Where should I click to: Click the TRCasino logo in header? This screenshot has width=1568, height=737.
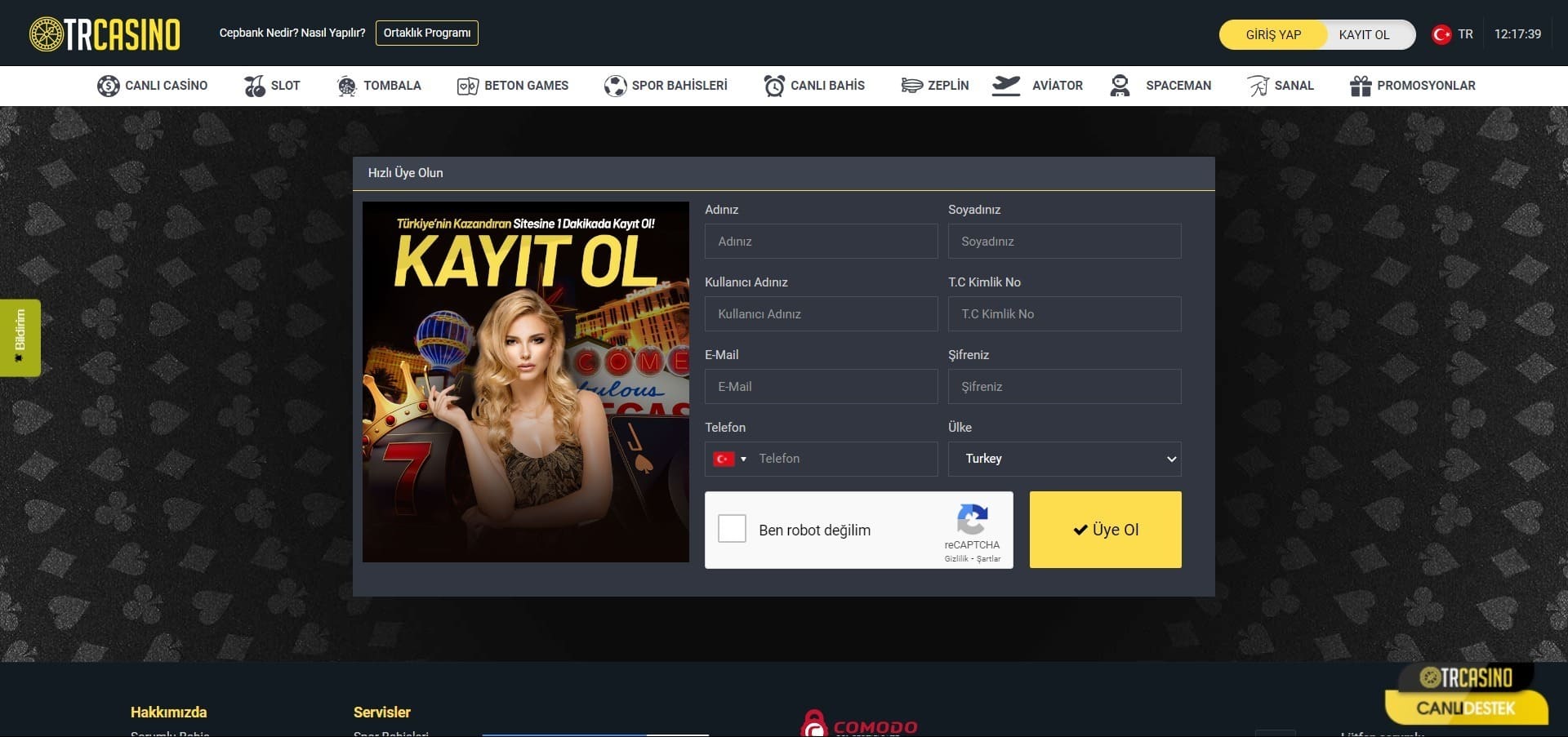(x=105, y=34)
